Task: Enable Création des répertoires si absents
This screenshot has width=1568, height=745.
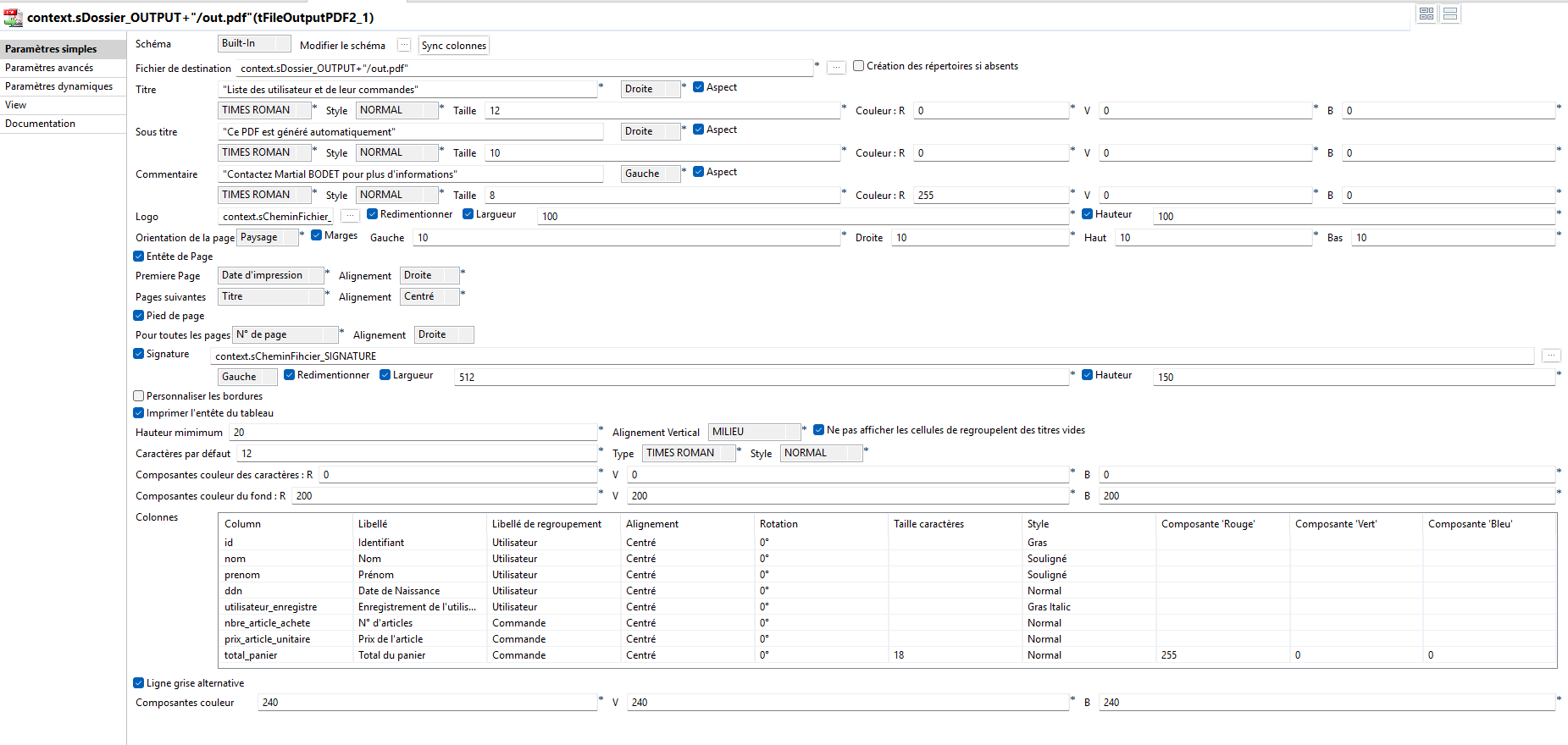Action: click(x=859, y=66)
